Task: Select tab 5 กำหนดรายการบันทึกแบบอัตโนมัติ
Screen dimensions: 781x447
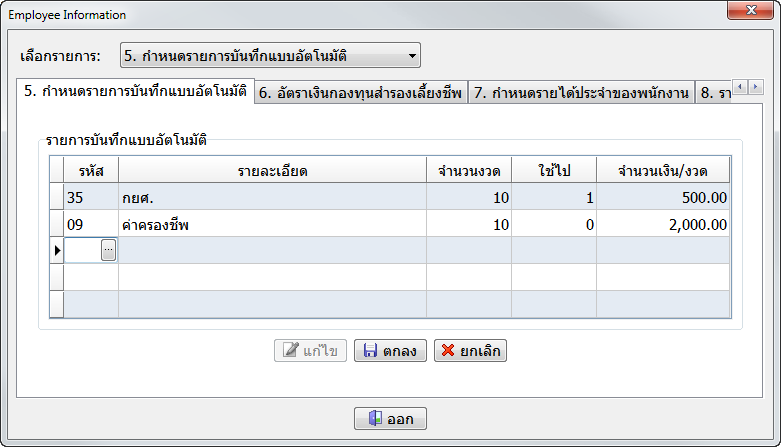Action: [135, 92]
